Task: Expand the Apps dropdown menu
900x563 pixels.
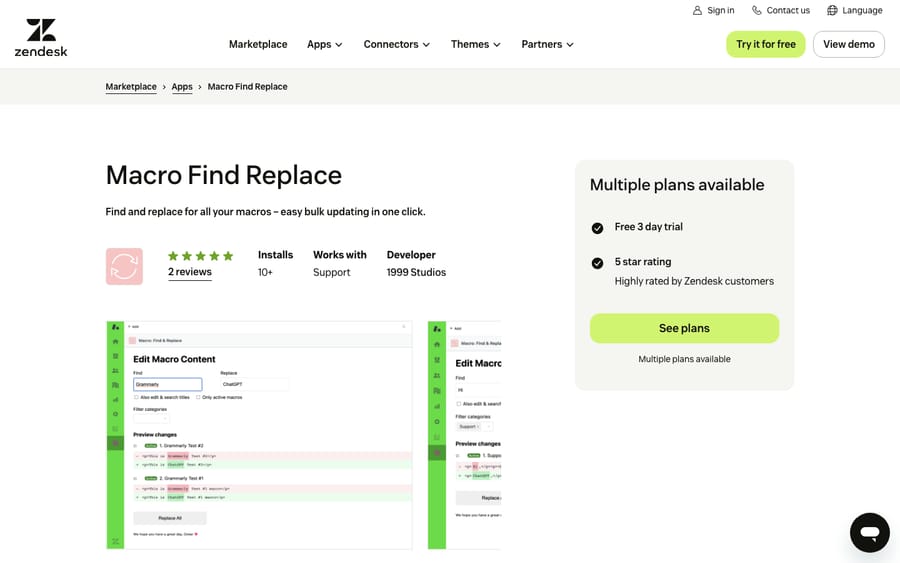Action: pyautogui.click(x=325, y=44)
